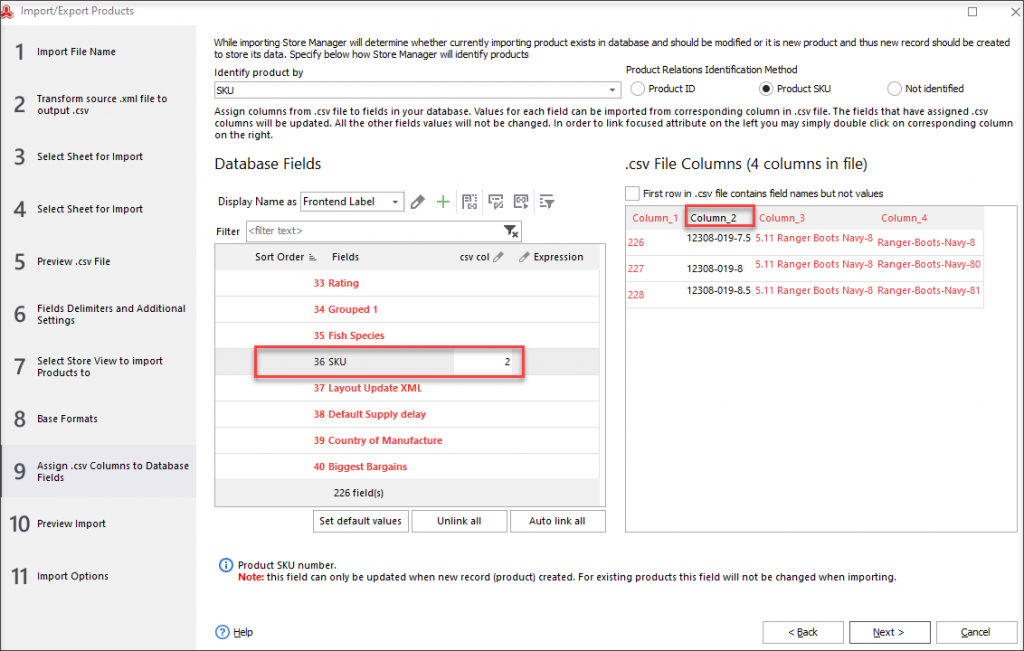Image resolution: width=1024 pixels, height=651 pixels.
Task: Click the Help question mark icon
Action: point(222,632)
